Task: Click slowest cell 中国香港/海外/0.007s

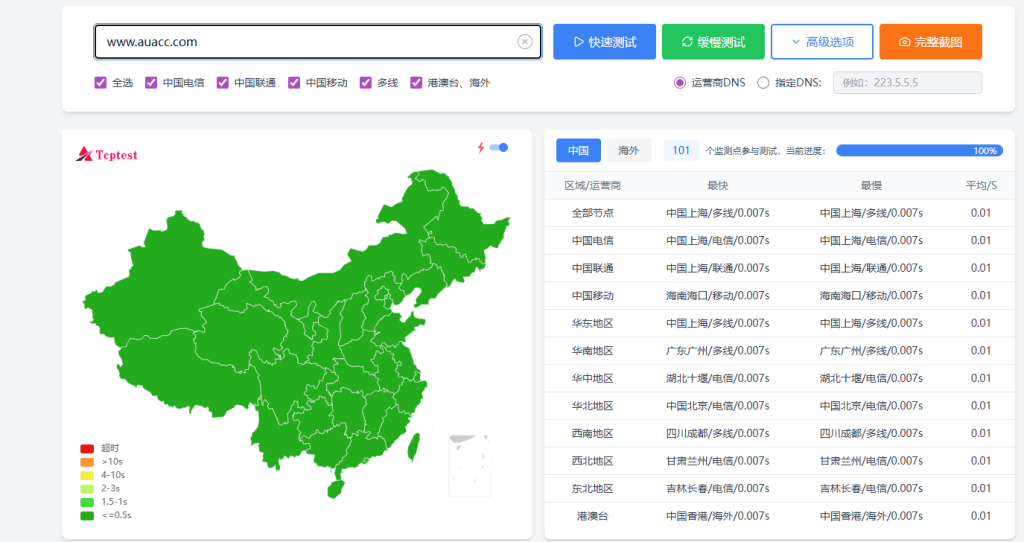Action: coord(871,516)
